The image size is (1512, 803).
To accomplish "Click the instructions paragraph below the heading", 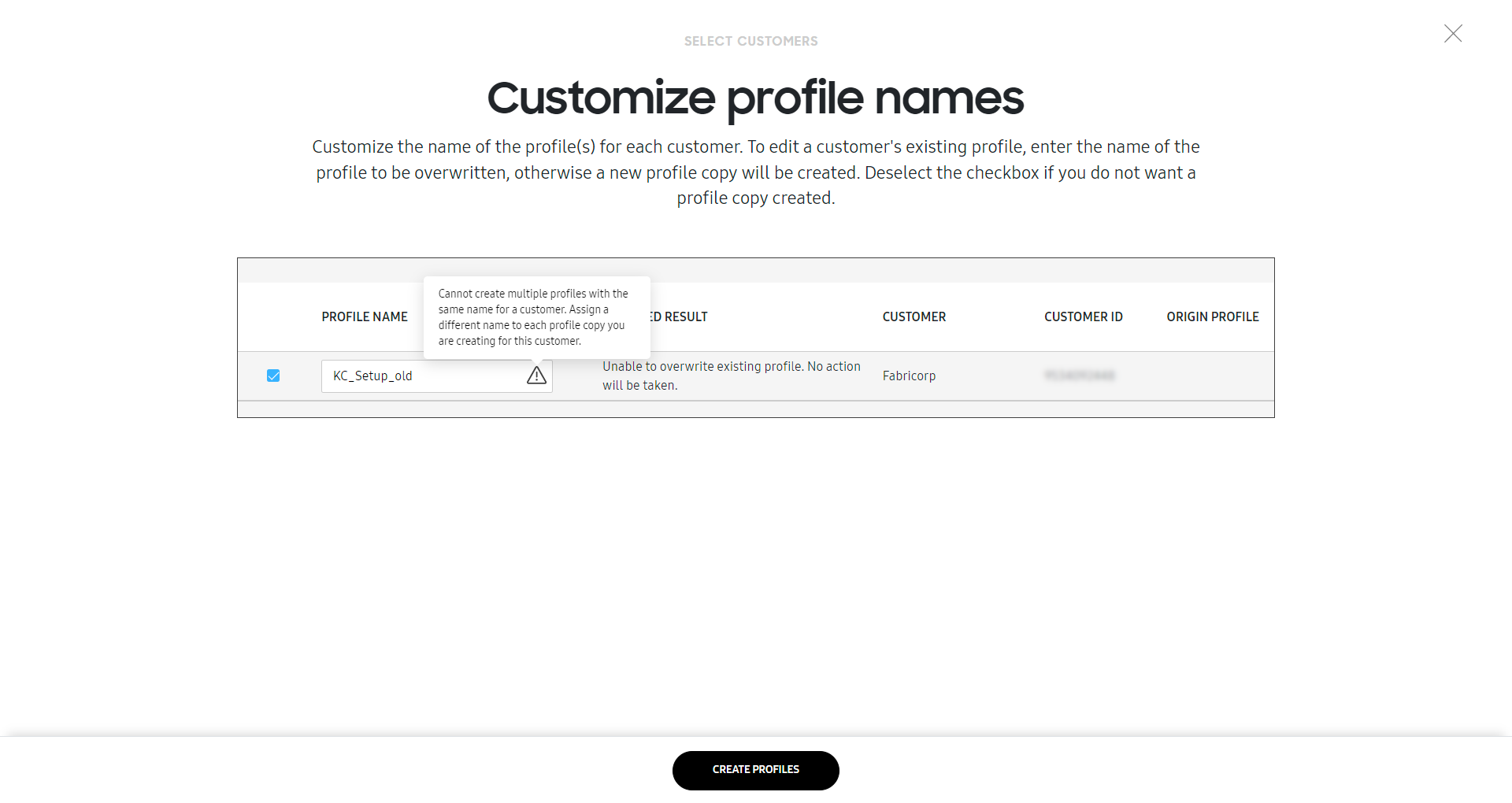I will (756, 172).
